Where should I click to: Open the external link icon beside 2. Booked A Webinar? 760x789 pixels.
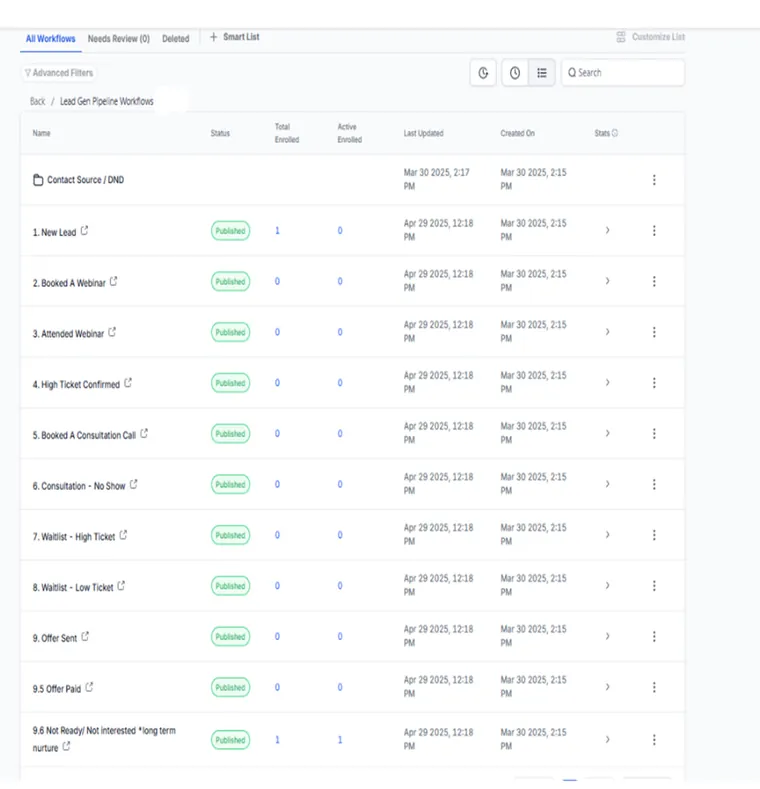114,281
